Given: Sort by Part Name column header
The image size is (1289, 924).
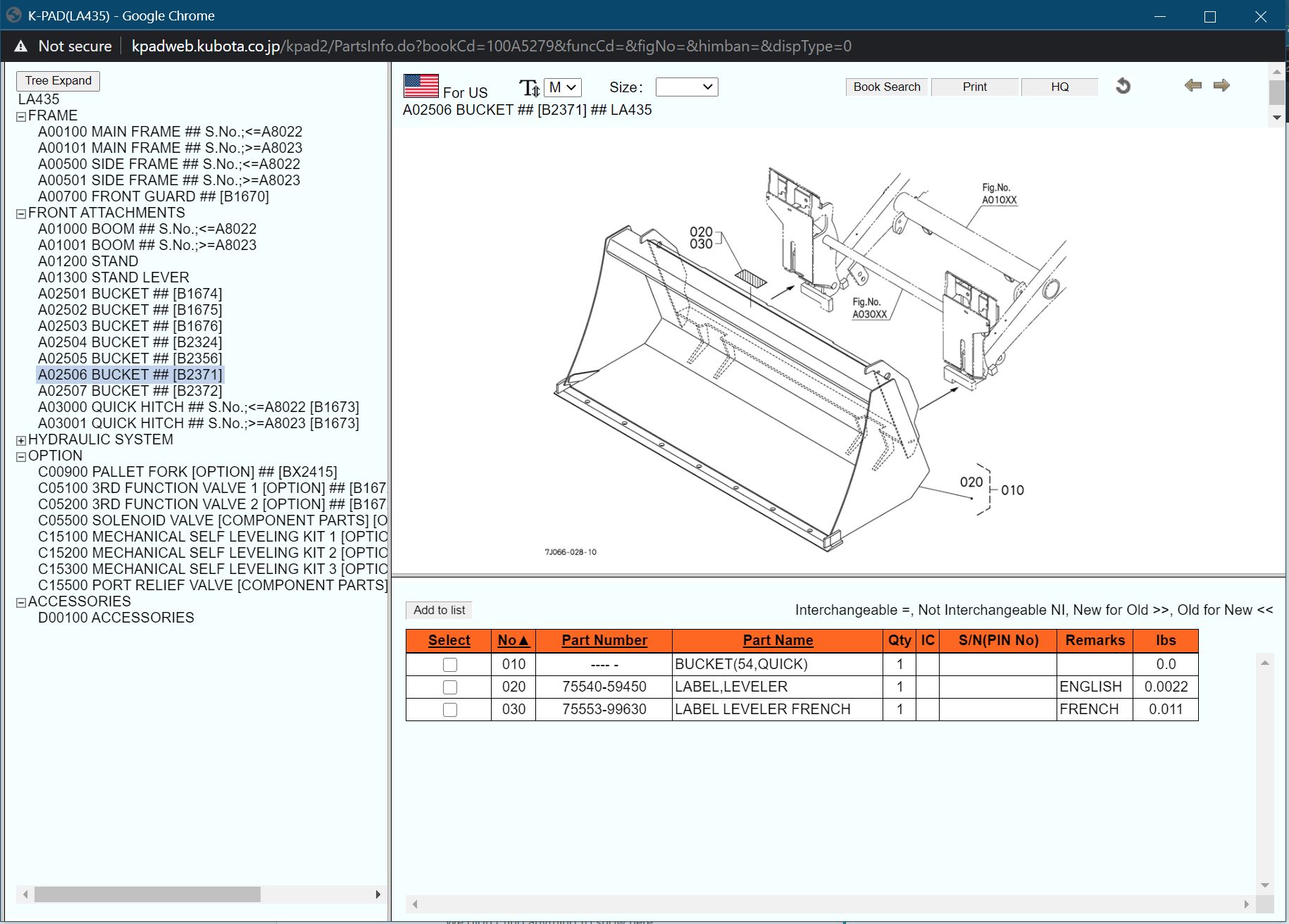Looking at the screenshot, I should 778,640.
